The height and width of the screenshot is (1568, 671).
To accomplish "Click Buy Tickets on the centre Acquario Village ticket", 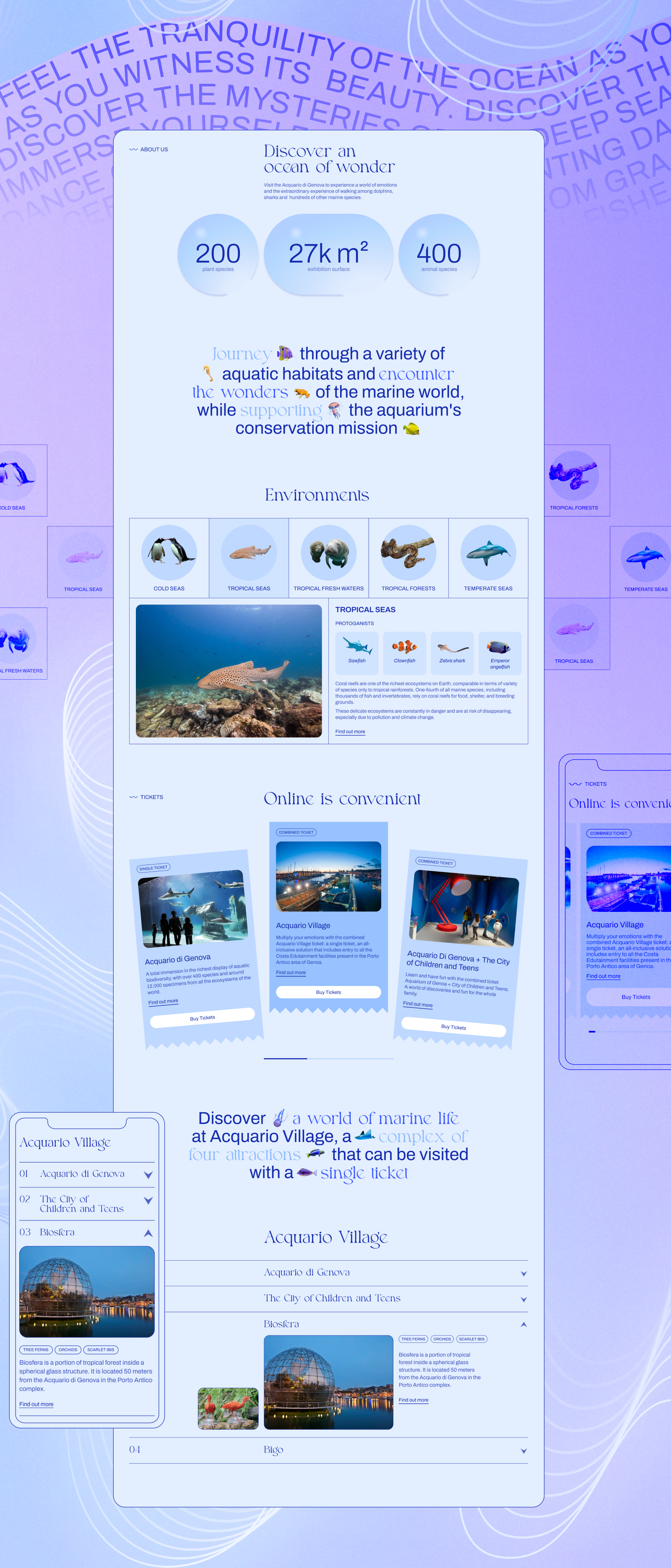I will pyautogui.click(x=328, y=992).
